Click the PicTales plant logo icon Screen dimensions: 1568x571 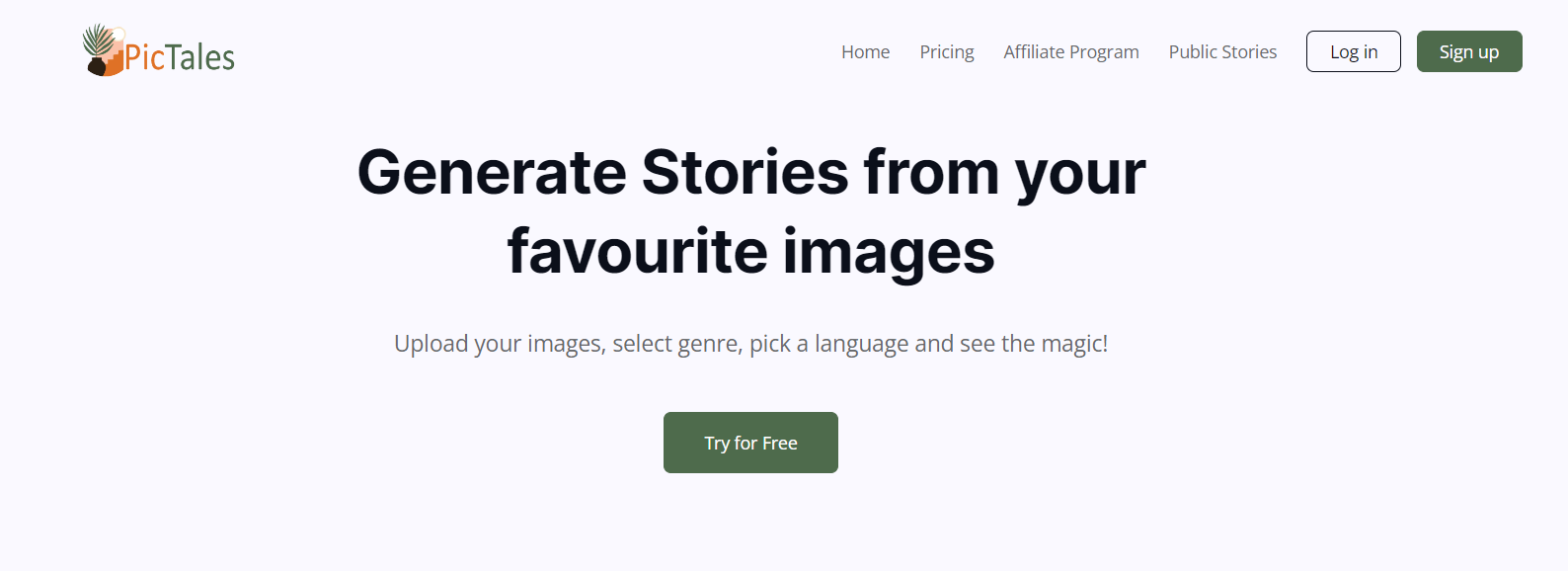pos(104,50)
